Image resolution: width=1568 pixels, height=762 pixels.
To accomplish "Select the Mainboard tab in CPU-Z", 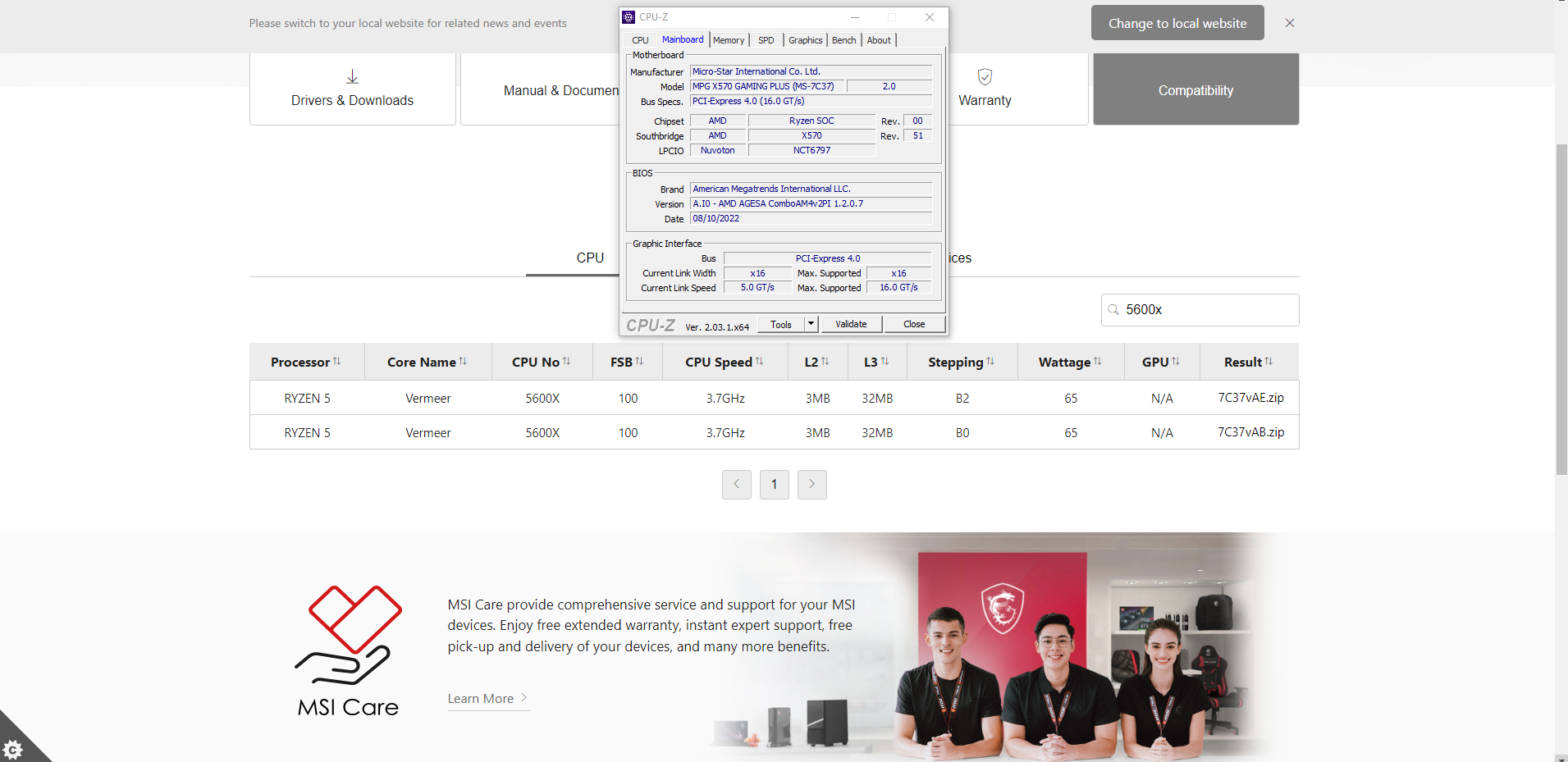I will click(683, 39).
